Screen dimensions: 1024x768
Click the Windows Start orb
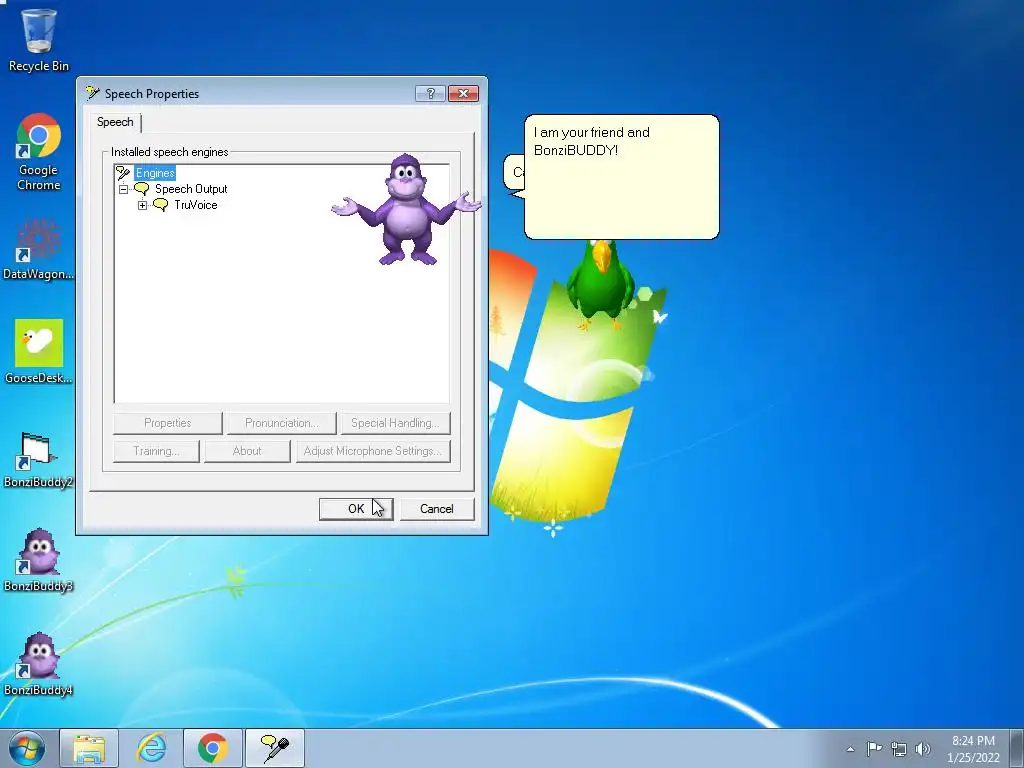[27, 748]
